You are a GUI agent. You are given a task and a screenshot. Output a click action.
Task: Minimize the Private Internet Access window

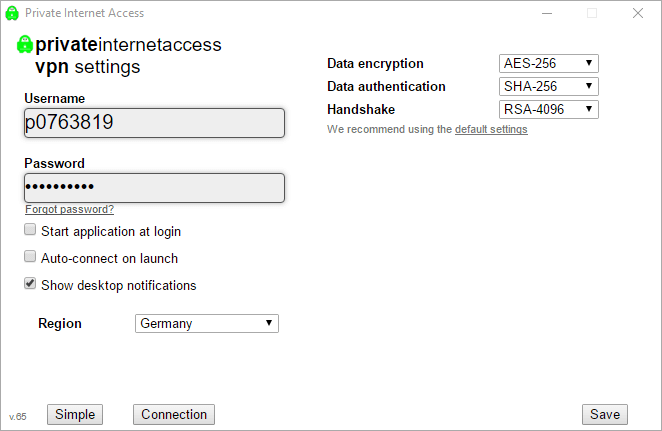pyautogui.click(x=547, y=14)
